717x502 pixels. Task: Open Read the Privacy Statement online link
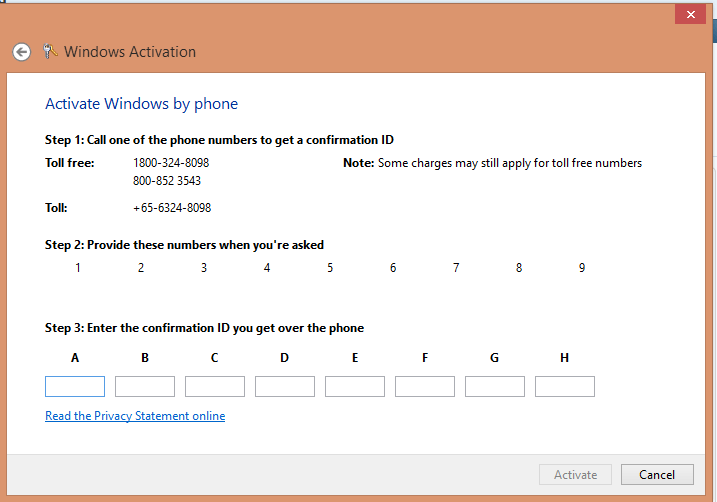click(135, 416)
